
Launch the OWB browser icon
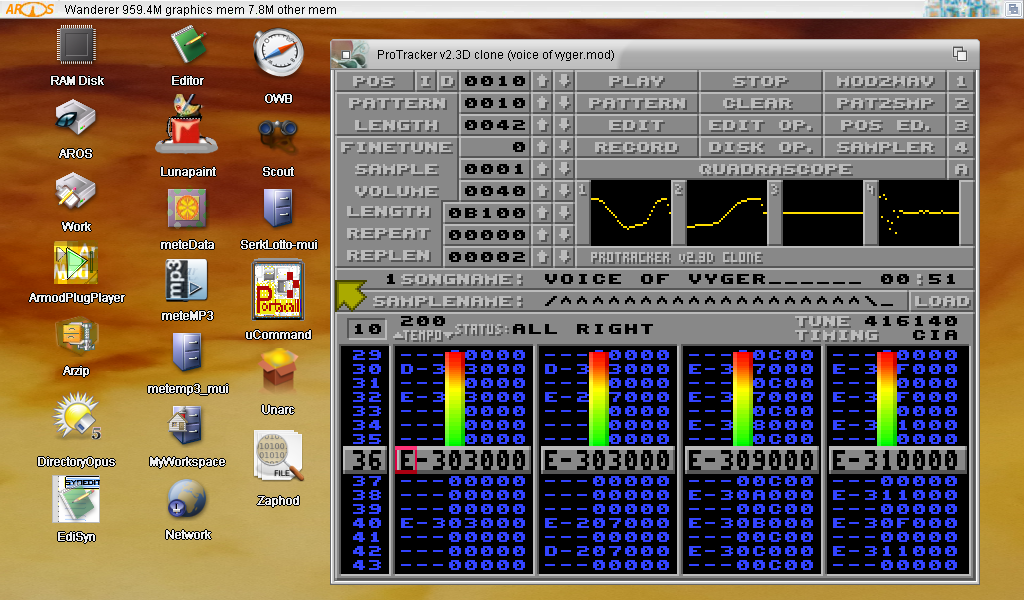coord(278,54)
